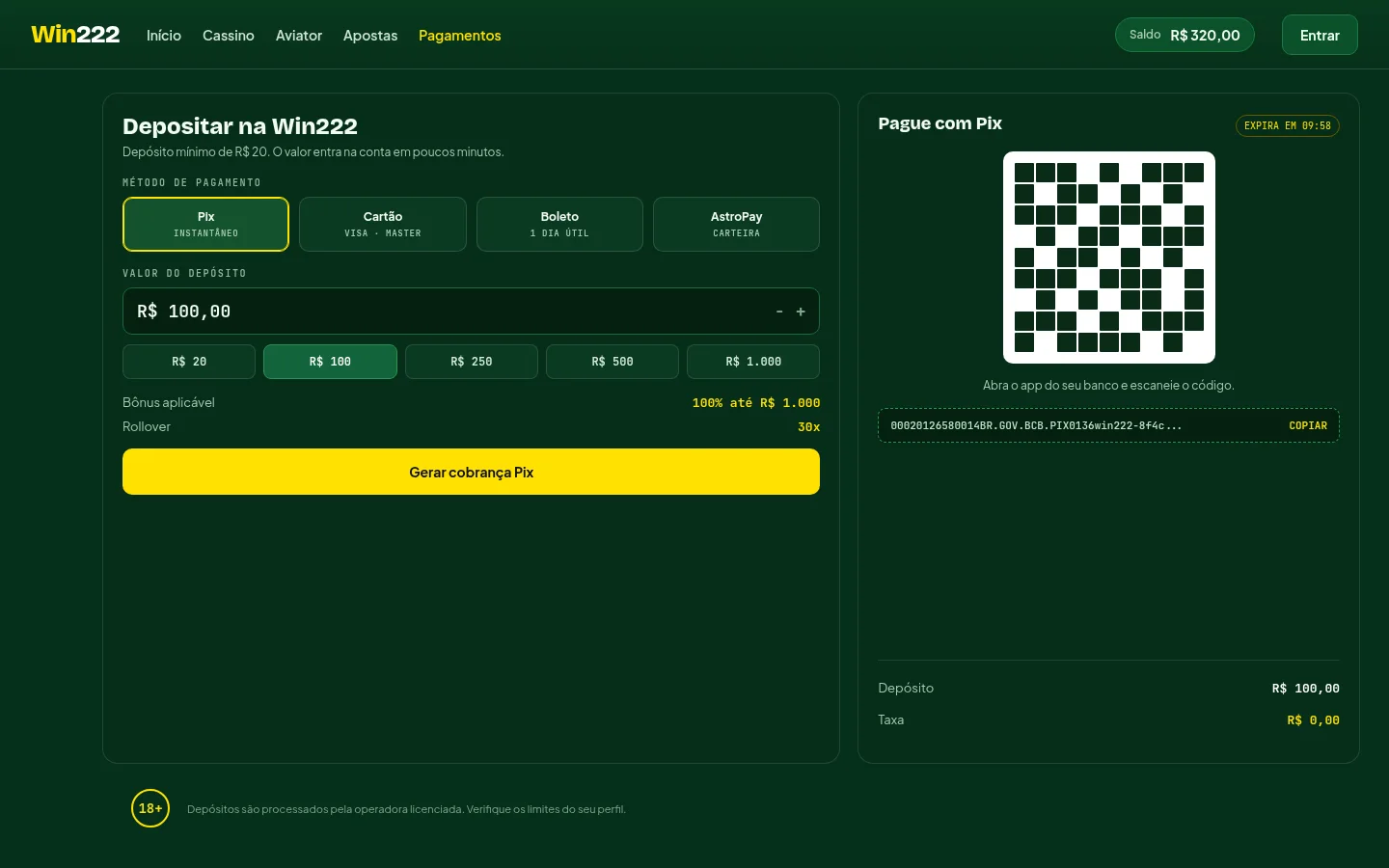Click the bonus value 100% até R$ 1.000
Screen dimensions: 1389x868
(756, 403)
